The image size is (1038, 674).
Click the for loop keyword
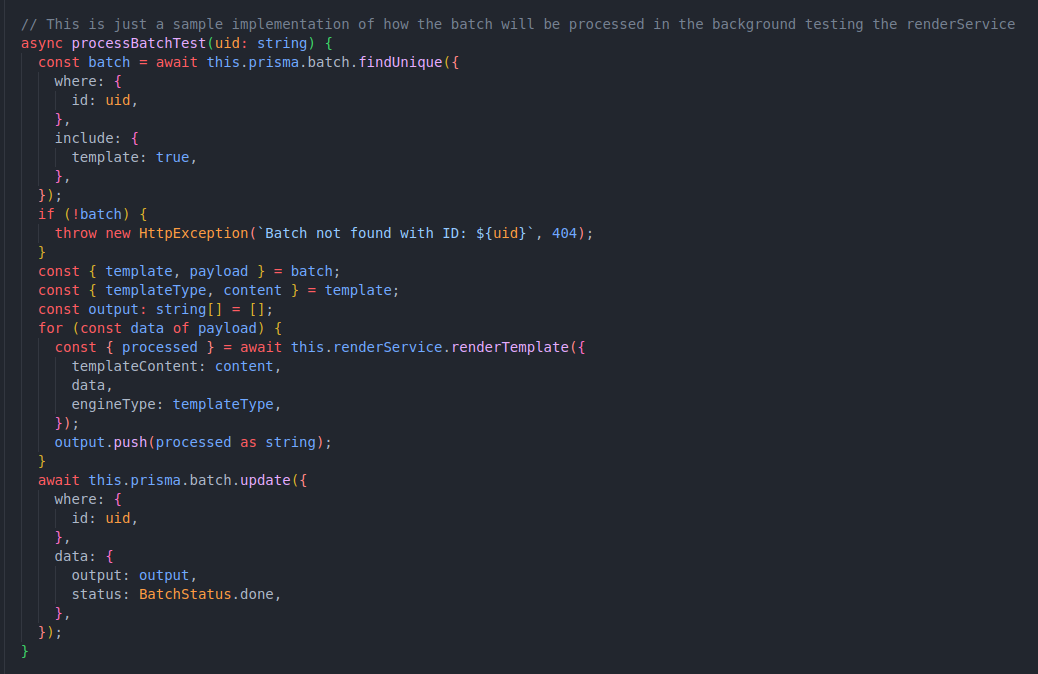pos(50,328)
